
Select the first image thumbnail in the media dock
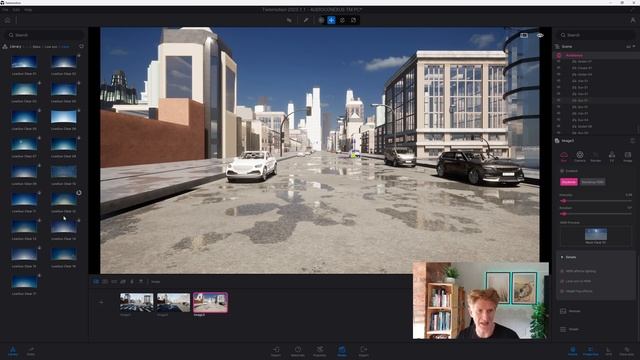(137, 302)
